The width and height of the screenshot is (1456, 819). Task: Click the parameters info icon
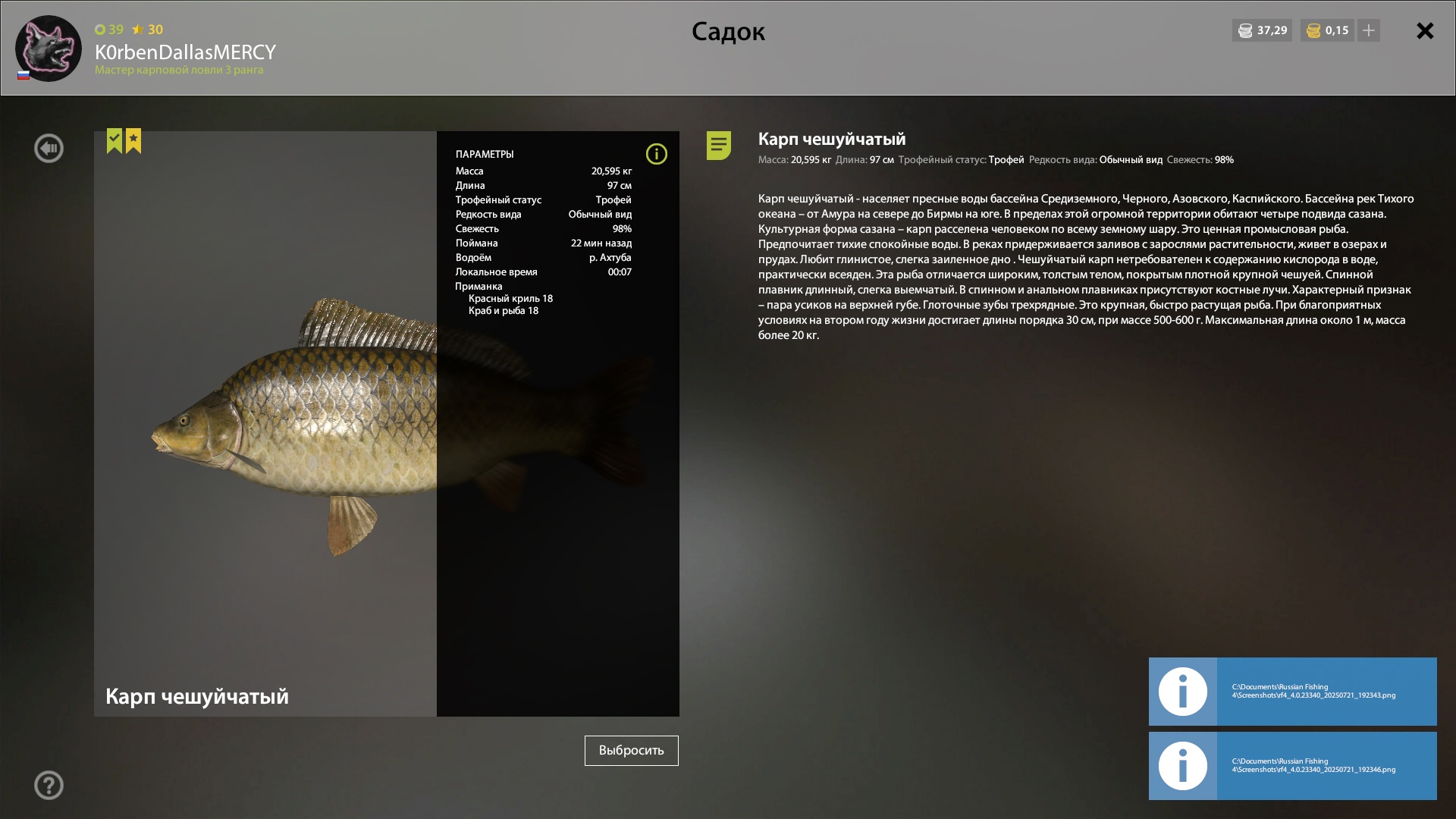tap(657, 154)
